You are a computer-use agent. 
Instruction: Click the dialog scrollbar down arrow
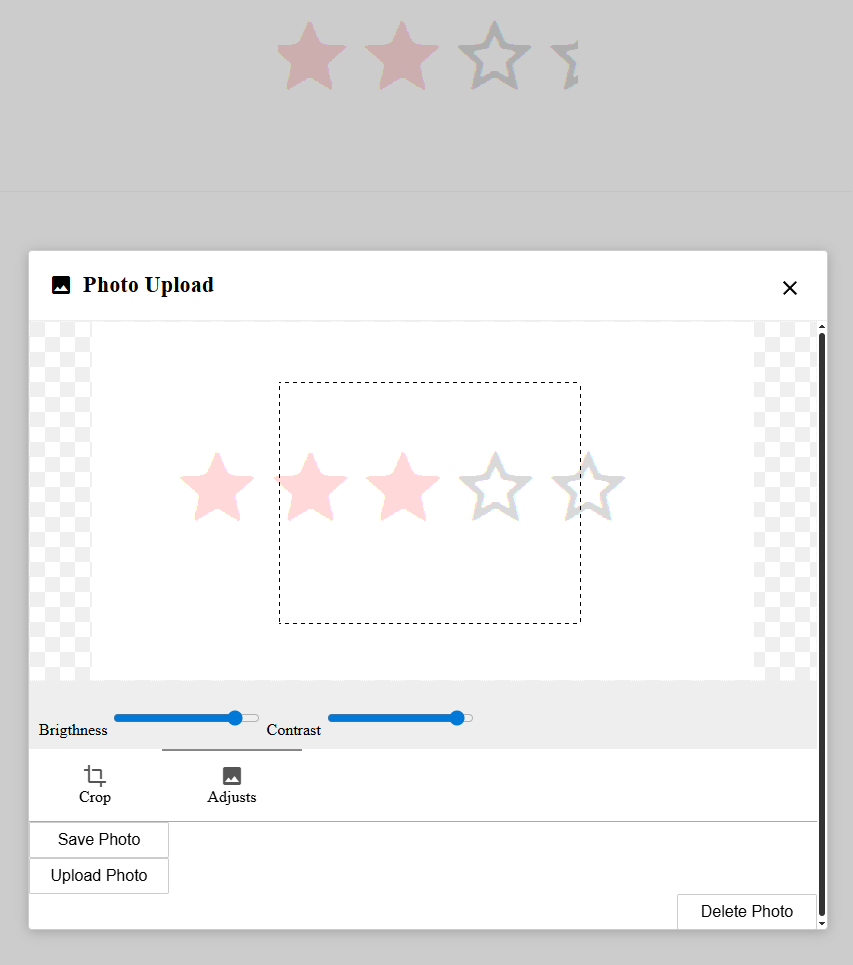pos(822,923)
